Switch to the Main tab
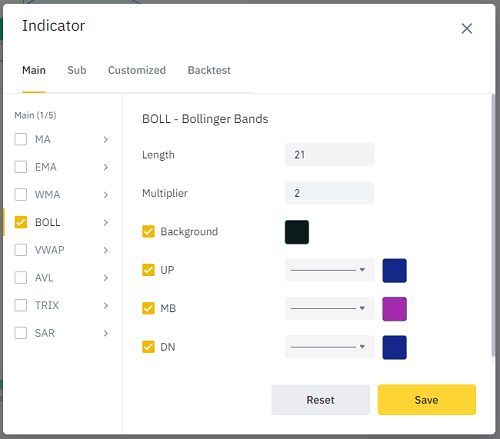The image size is (500, 439). coord(34,70)
